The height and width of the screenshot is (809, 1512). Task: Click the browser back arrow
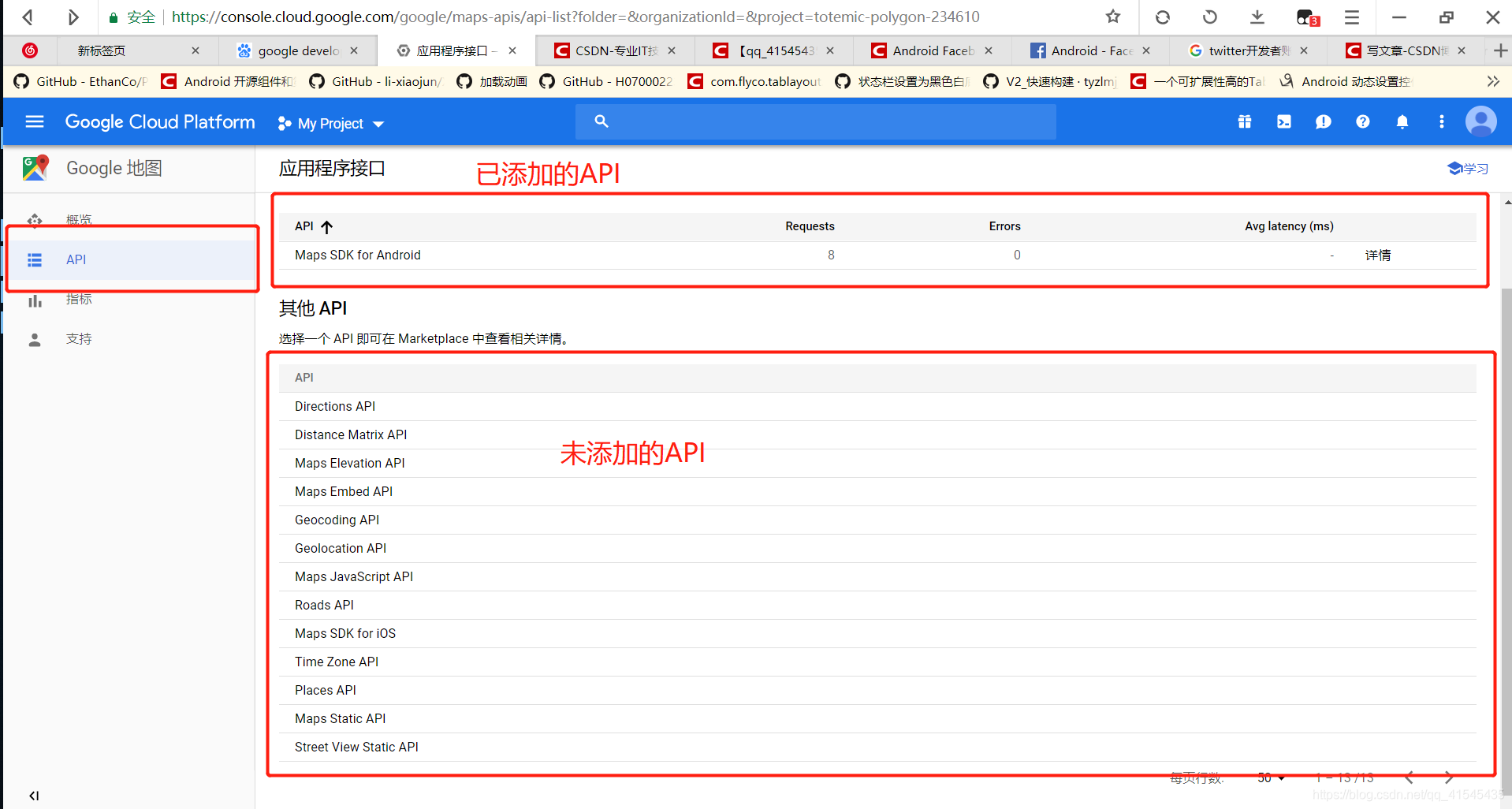28,17
